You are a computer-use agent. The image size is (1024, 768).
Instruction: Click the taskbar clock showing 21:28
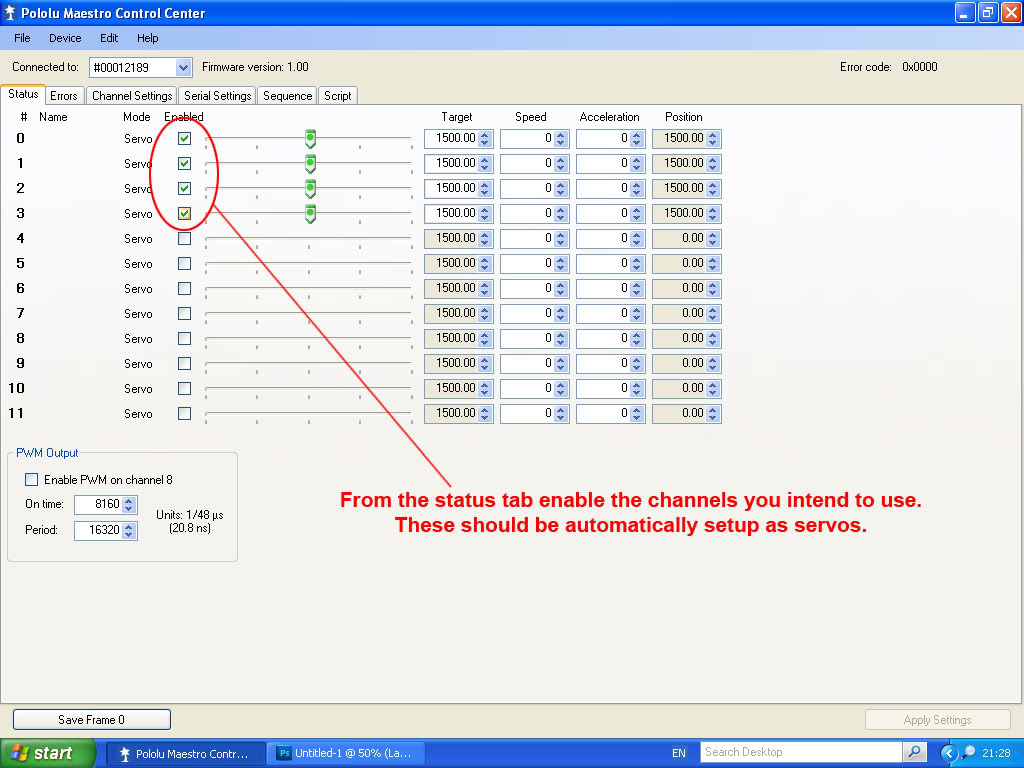click(x=997, y=753)
